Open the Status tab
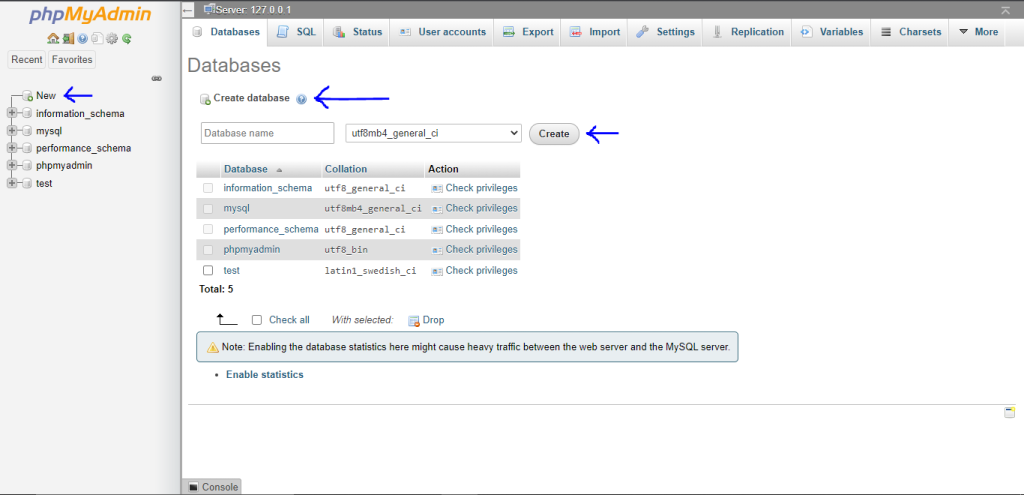 pos(357,32)
